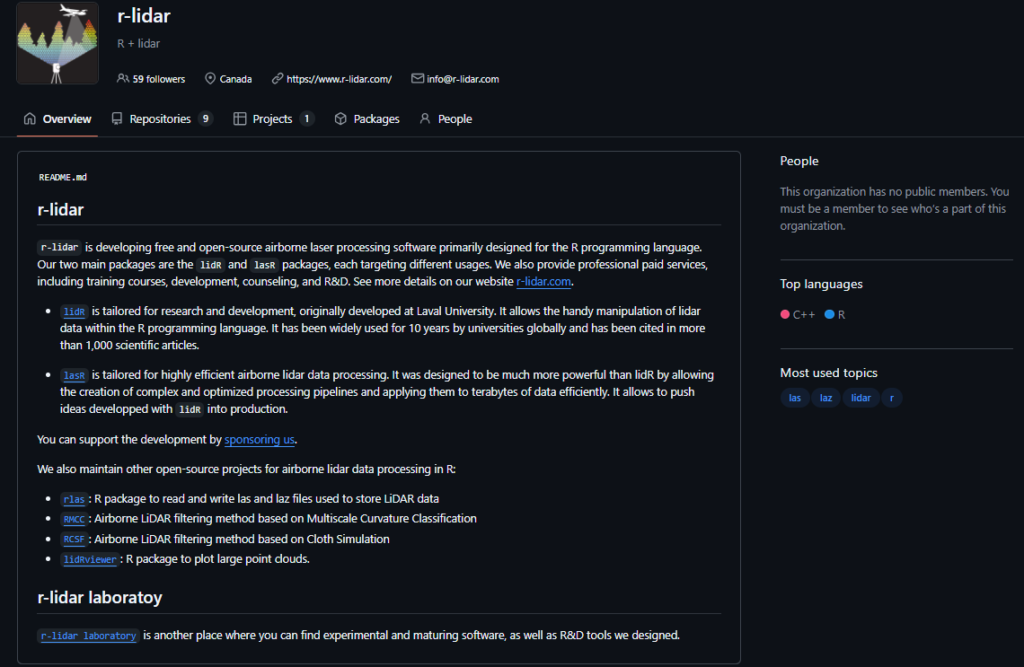Open the lasR package link
Viewport: 1024px width, 667px height.
[x=75, y=376]
